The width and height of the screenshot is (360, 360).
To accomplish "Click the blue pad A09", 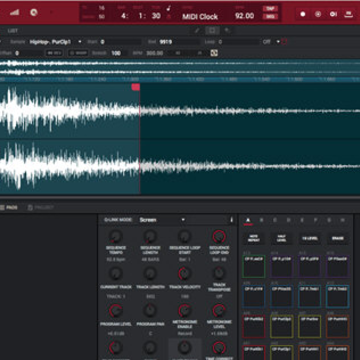I will tap(254, 296).
